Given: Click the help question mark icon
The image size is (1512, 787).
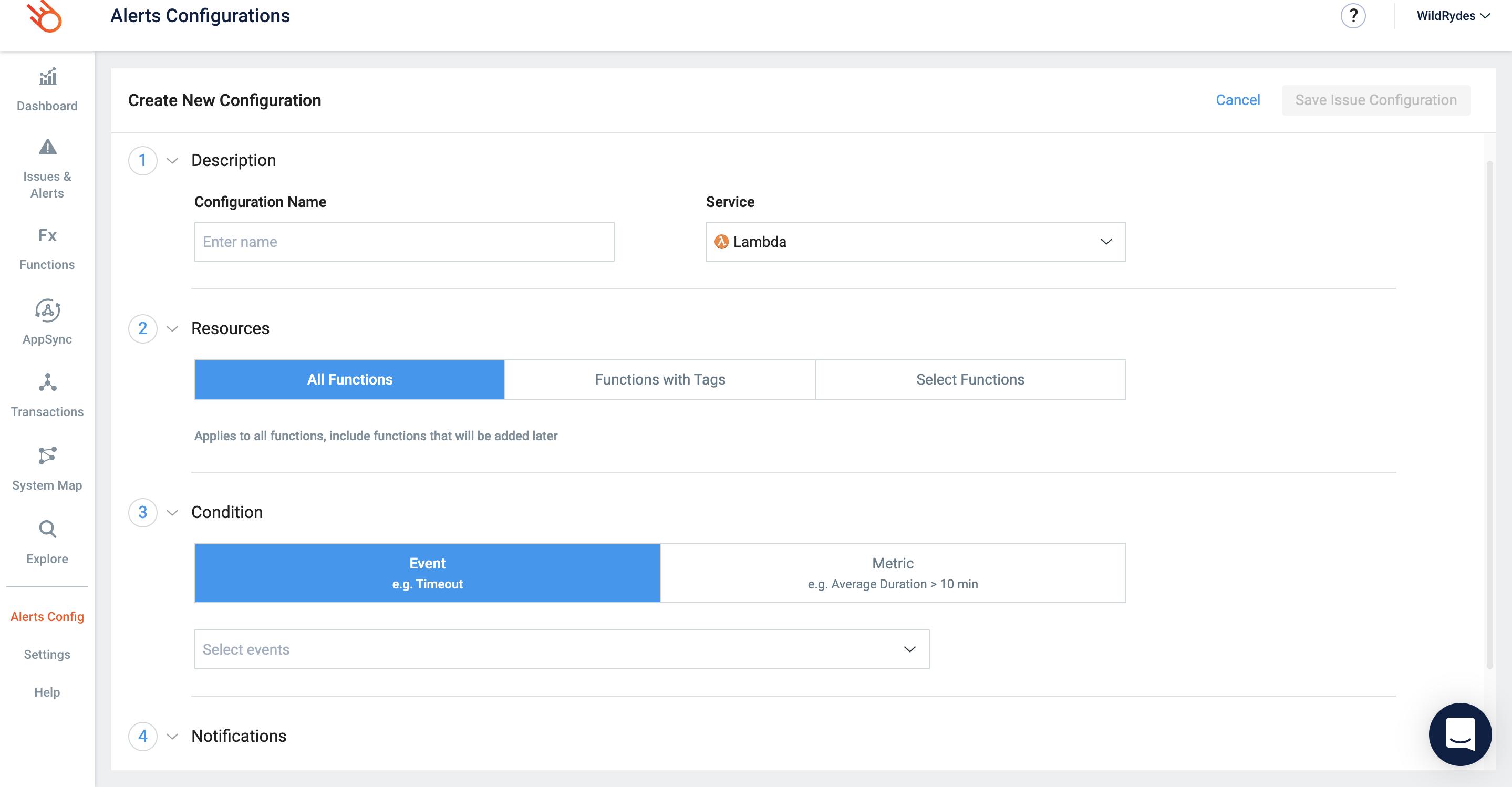Looking at the screenshot, I should (1353, 16).
